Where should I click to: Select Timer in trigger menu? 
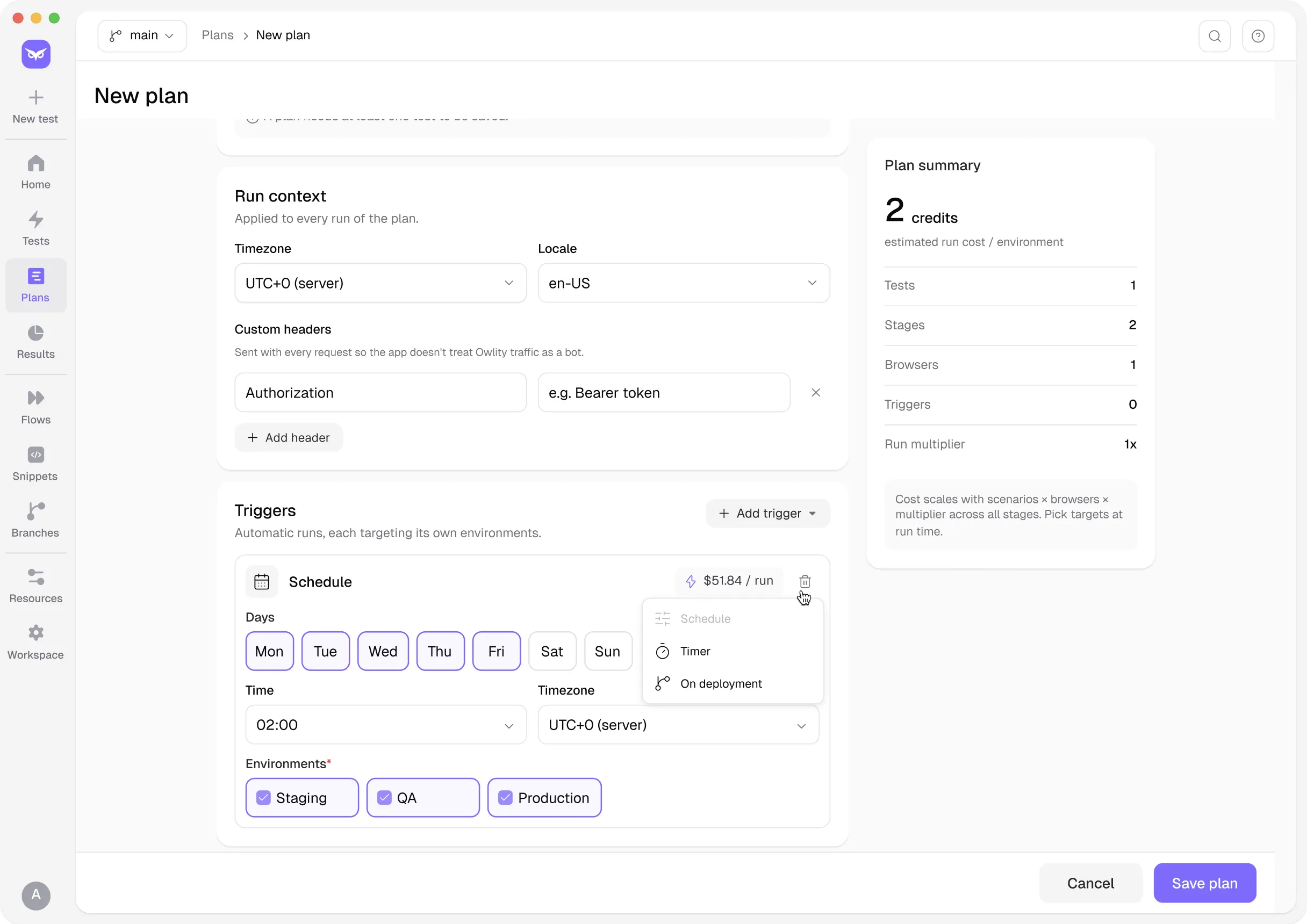(x=733, y=651)
